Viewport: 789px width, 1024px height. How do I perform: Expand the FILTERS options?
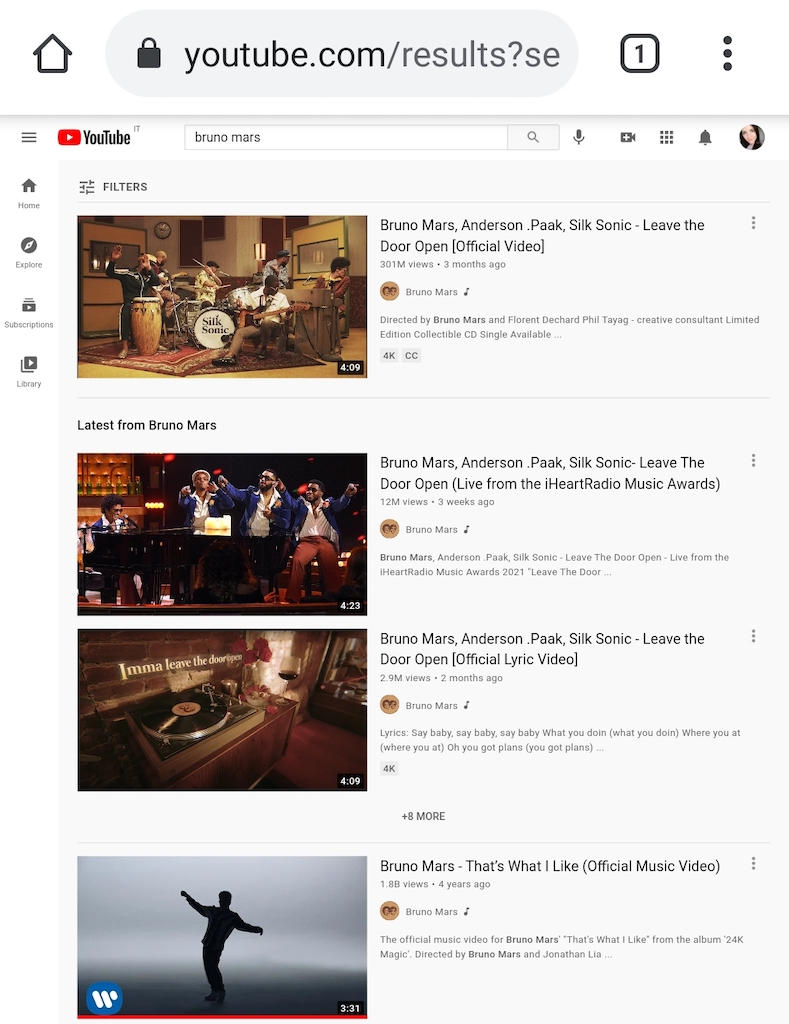point(113,187)
